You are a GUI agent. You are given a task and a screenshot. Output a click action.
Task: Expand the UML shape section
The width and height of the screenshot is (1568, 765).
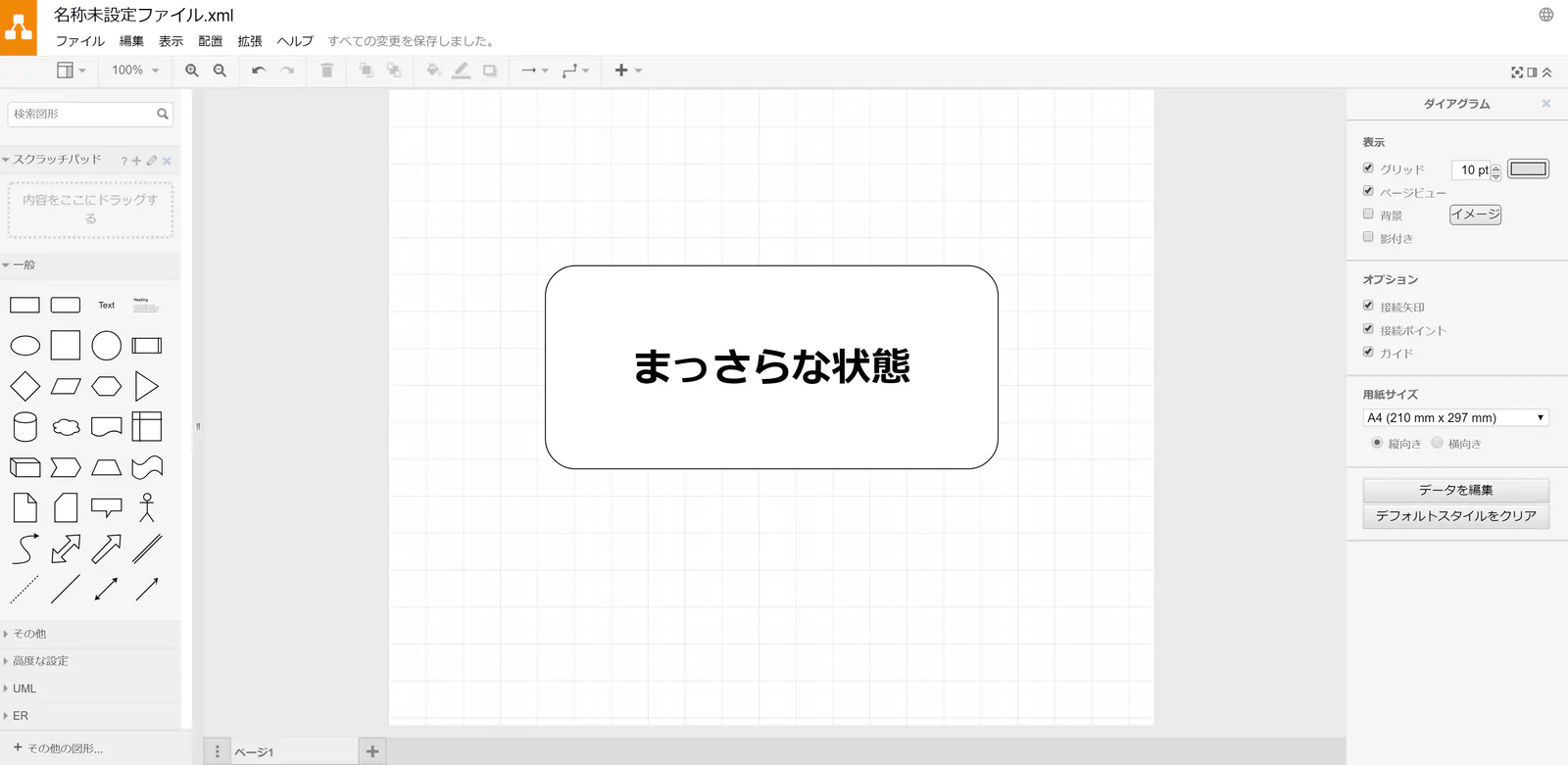tap(90, 689)
